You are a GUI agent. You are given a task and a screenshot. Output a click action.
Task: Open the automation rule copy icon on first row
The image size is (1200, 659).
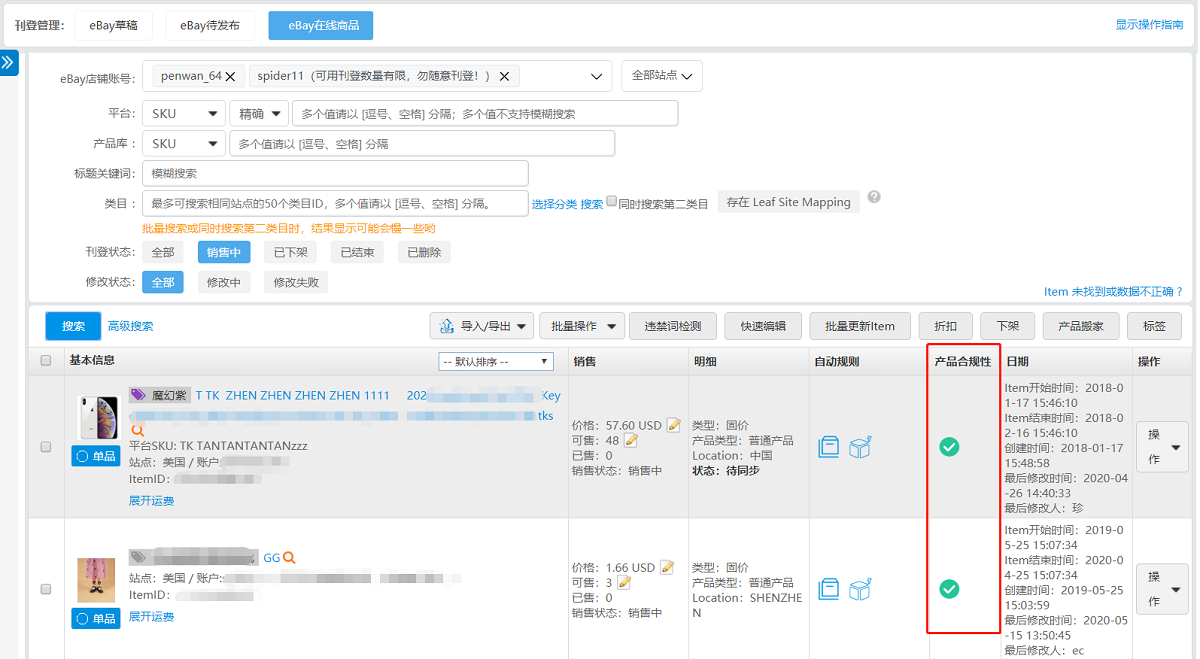tap(829, 447)
